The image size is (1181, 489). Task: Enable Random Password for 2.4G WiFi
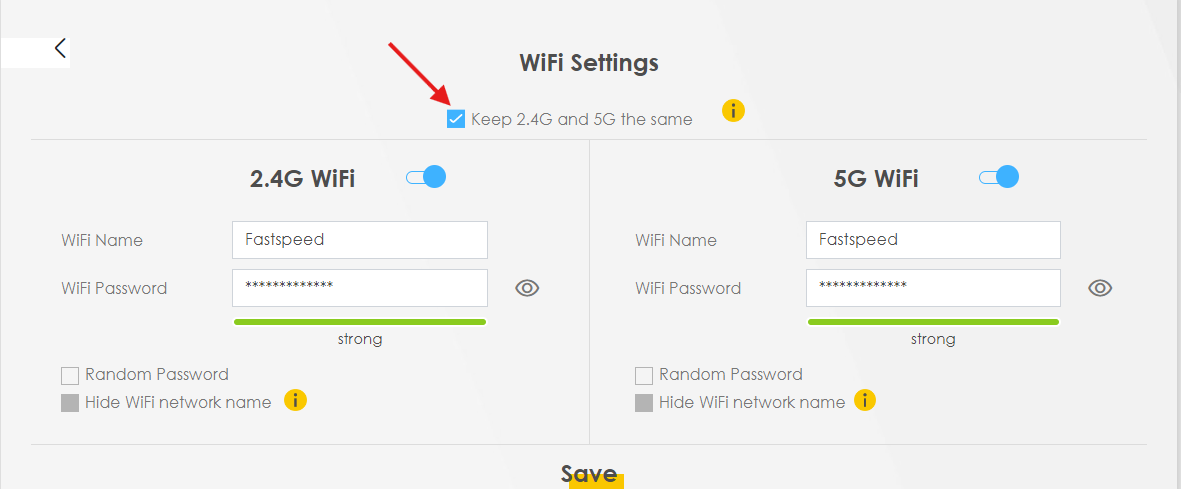pyautogui.click(x=70, y=376)
